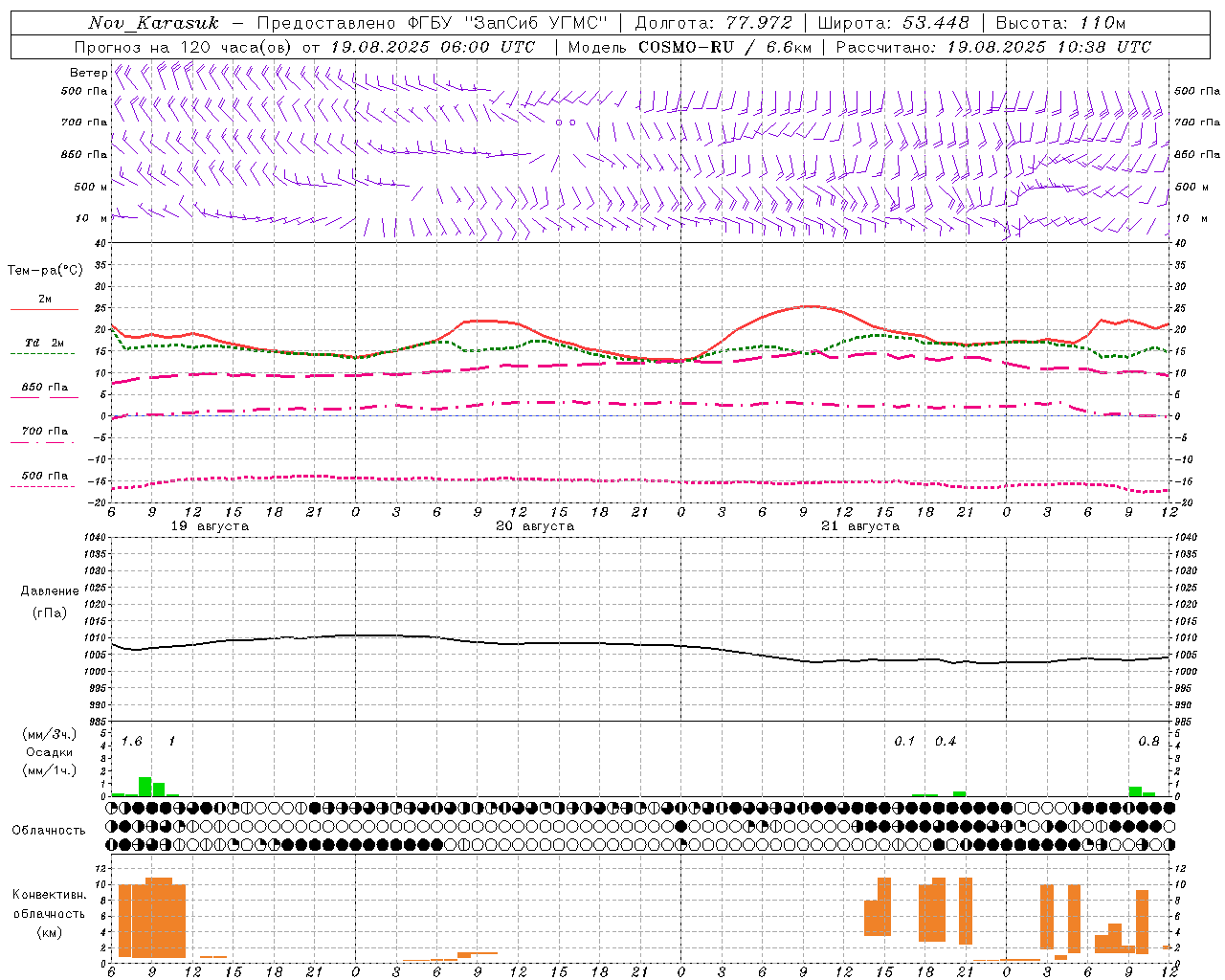This screenshot has width=1225, height=980.
Task: Click the '(мм/3ч.)' precipitation unit label
Action: pos(50,735)
